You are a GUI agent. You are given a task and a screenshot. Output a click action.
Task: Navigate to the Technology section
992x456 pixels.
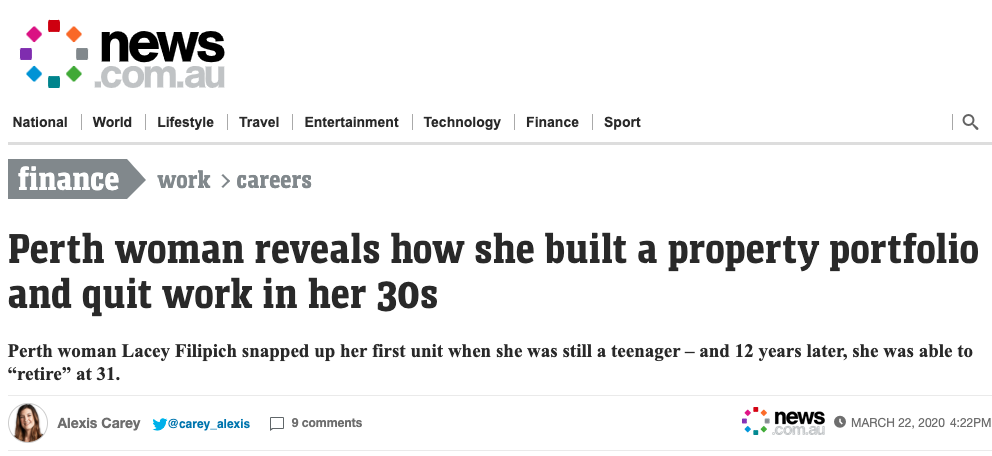click(462, 122)
